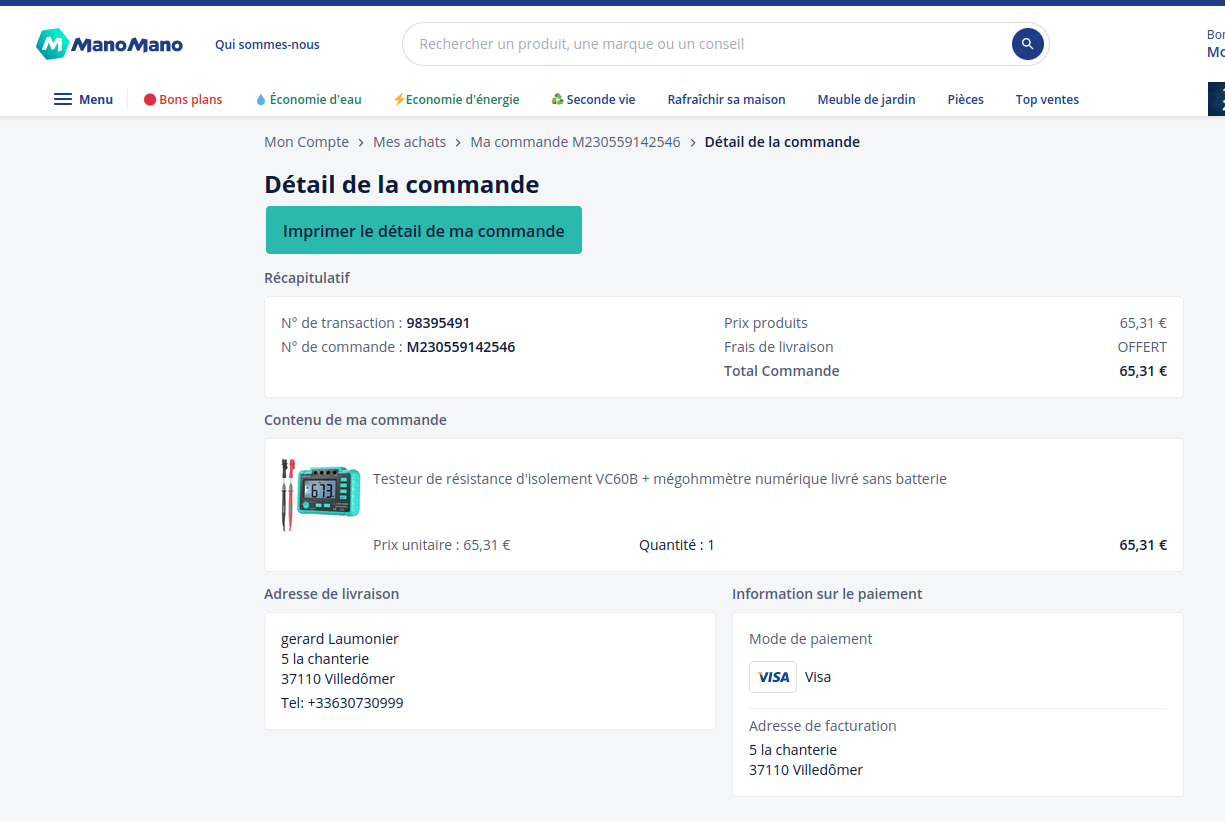Click the dark button at right of navigation
This screenshot has height=821, width=1225.
[x=1216, y=99]
